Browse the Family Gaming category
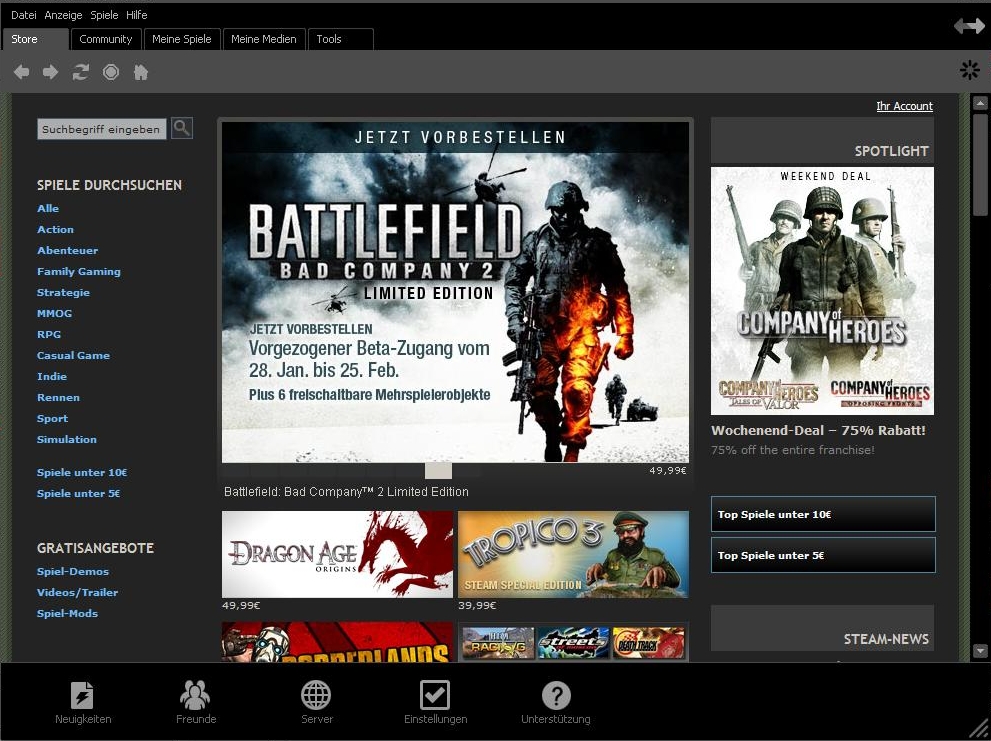The width and height of the screenshot is (991, 741). 79,272
